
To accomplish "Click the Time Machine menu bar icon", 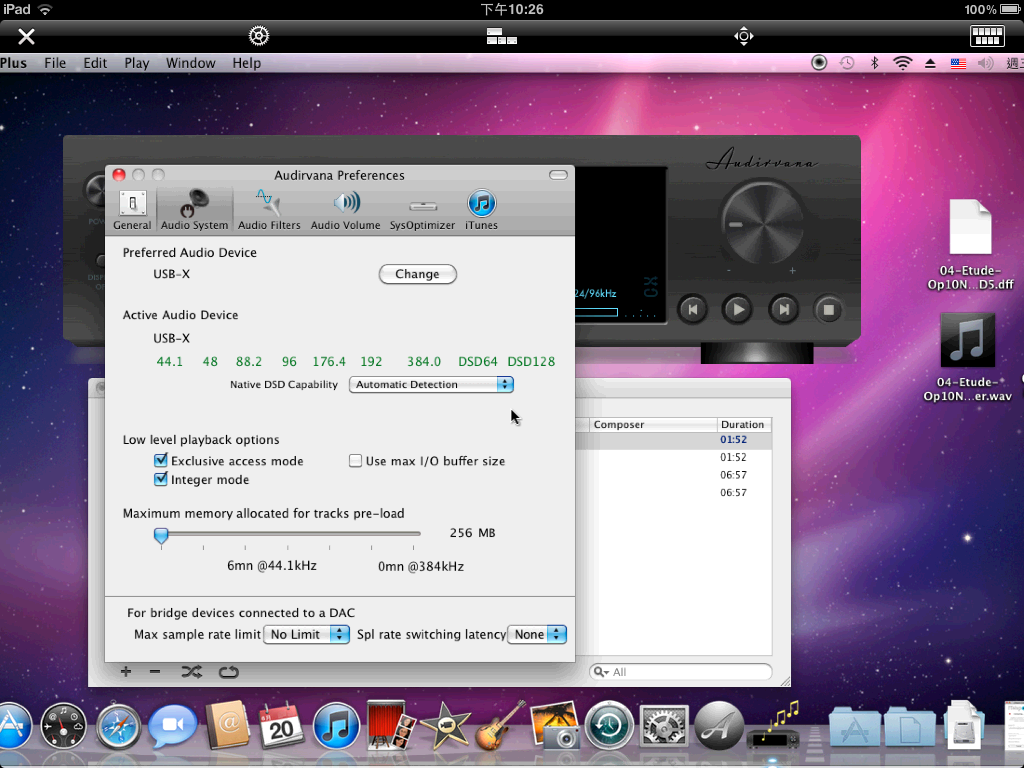I will point(847,63).
